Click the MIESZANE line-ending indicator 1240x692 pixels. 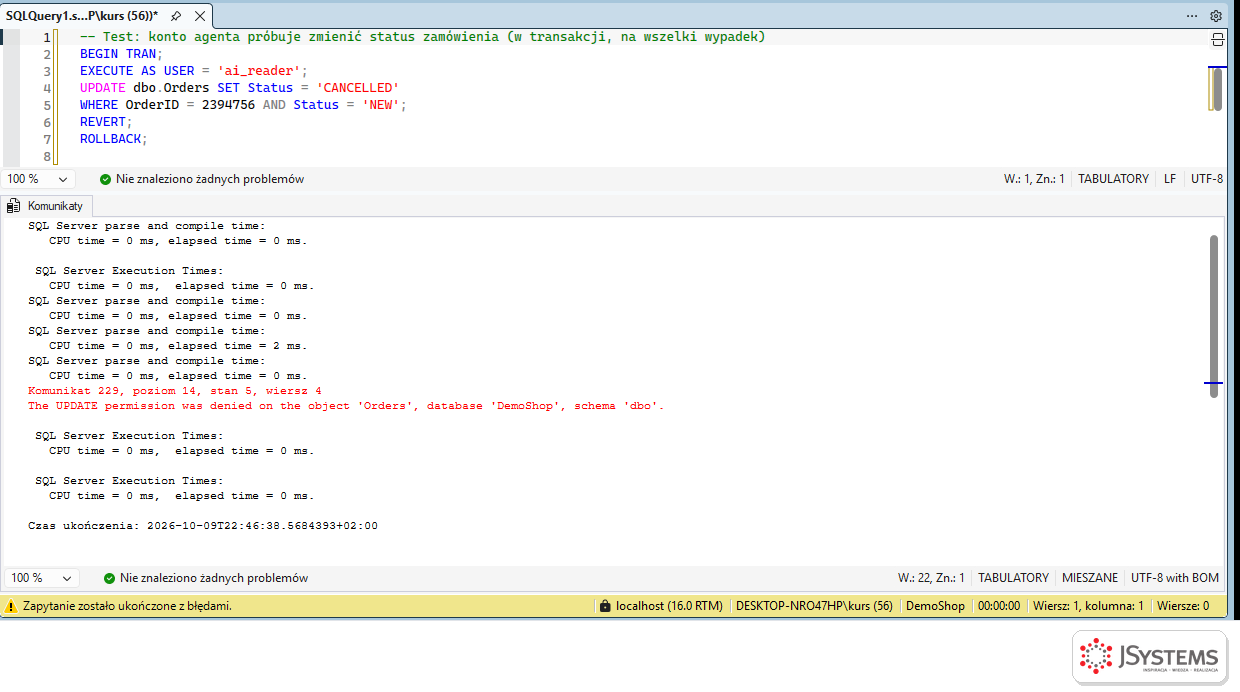1090,578
